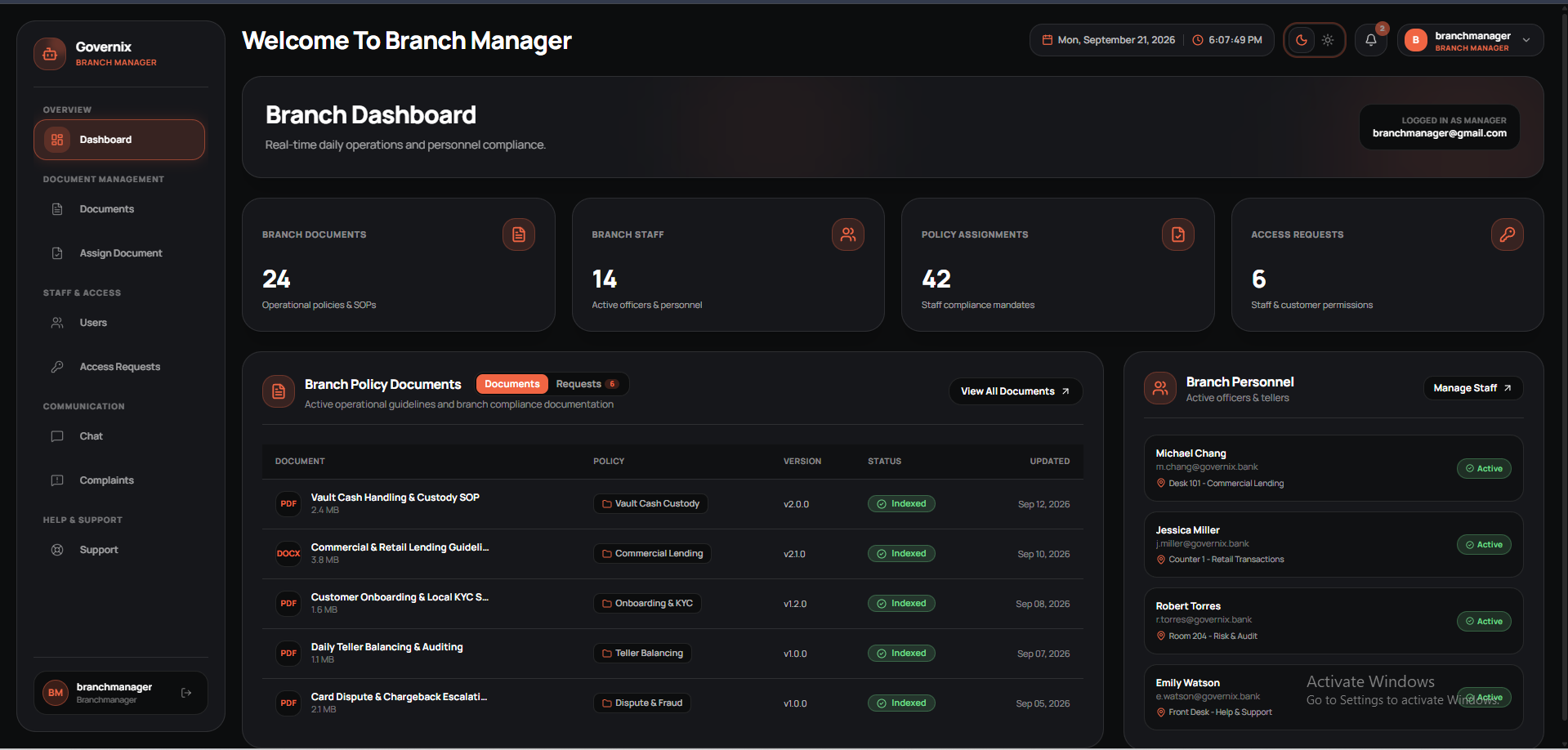
Task: Click the Dispute & Fraud policy tag
Action: [x=642, y=703]
